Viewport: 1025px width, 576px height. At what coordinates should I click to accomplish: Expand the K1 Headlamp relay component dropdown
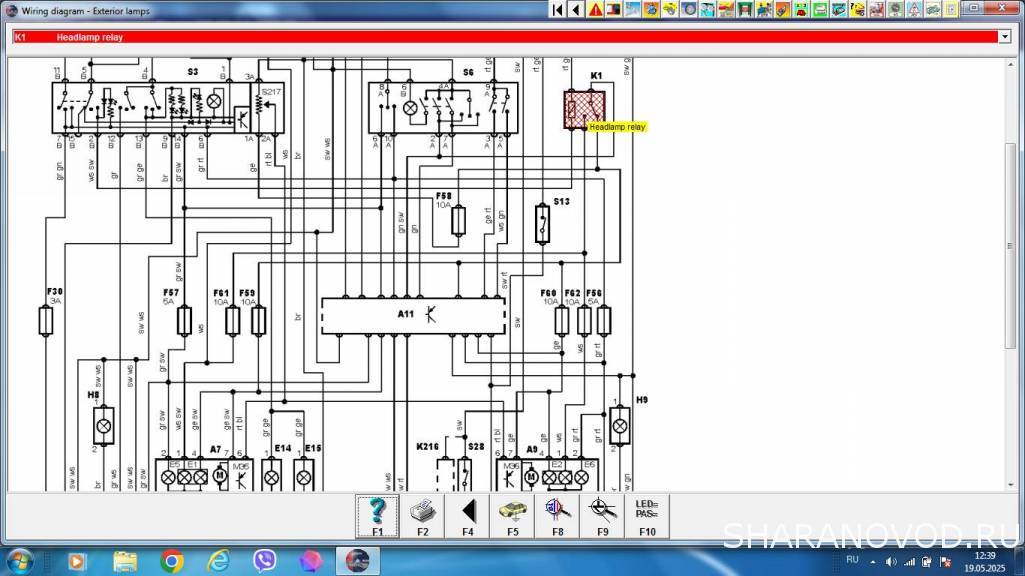coord(1004,37)
